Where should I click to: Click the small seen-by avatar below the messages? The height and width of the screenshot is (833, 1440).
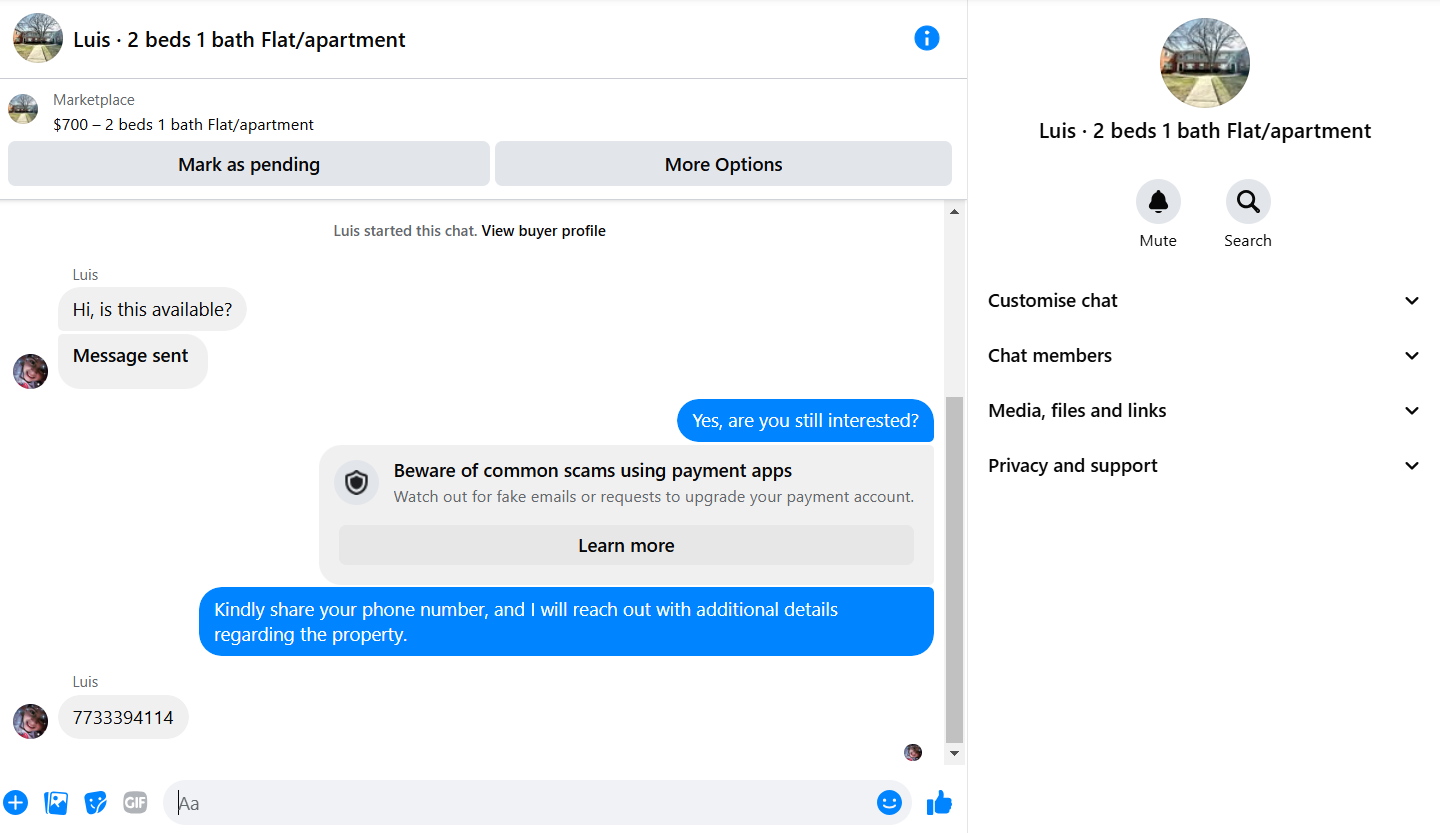pos(913,752)
